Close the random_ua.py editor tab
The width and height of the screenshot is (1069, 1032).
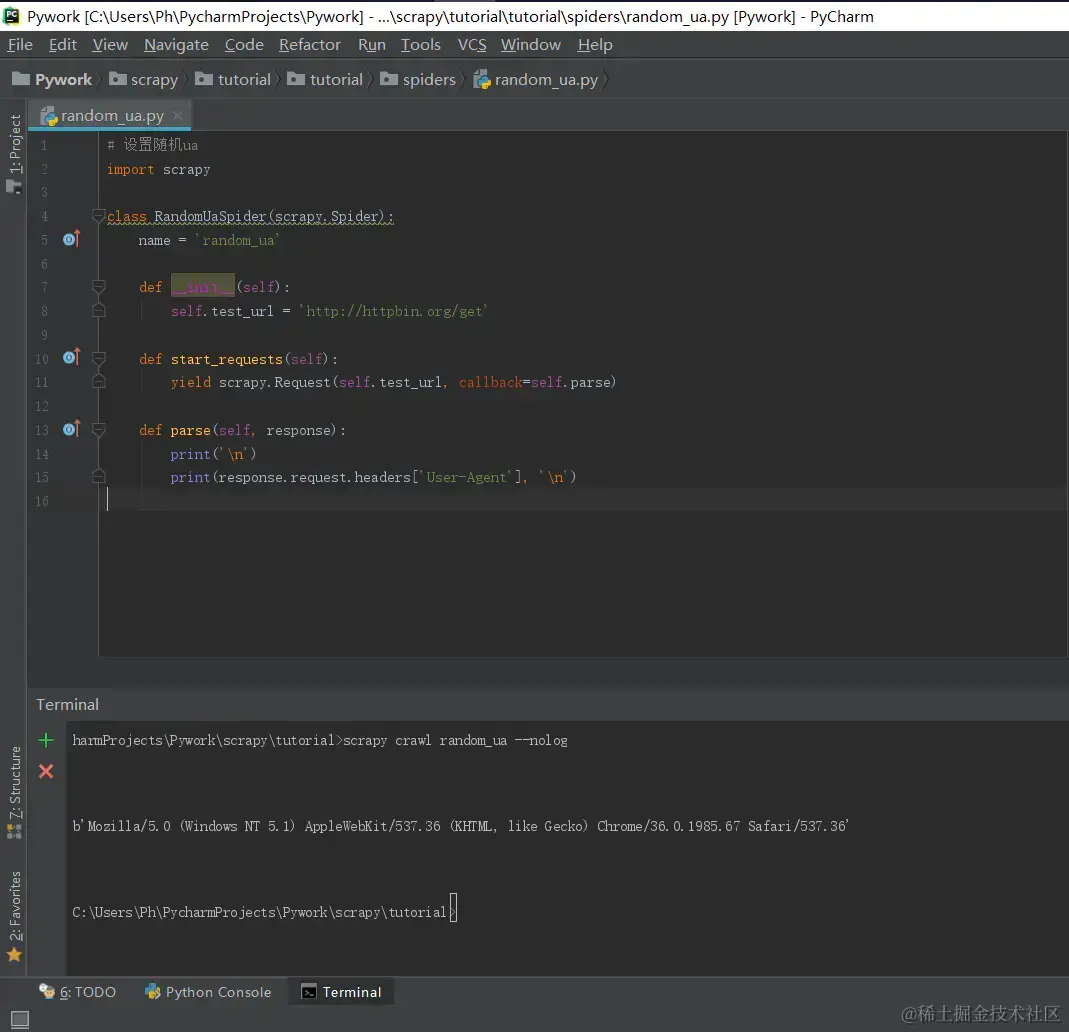178,116
